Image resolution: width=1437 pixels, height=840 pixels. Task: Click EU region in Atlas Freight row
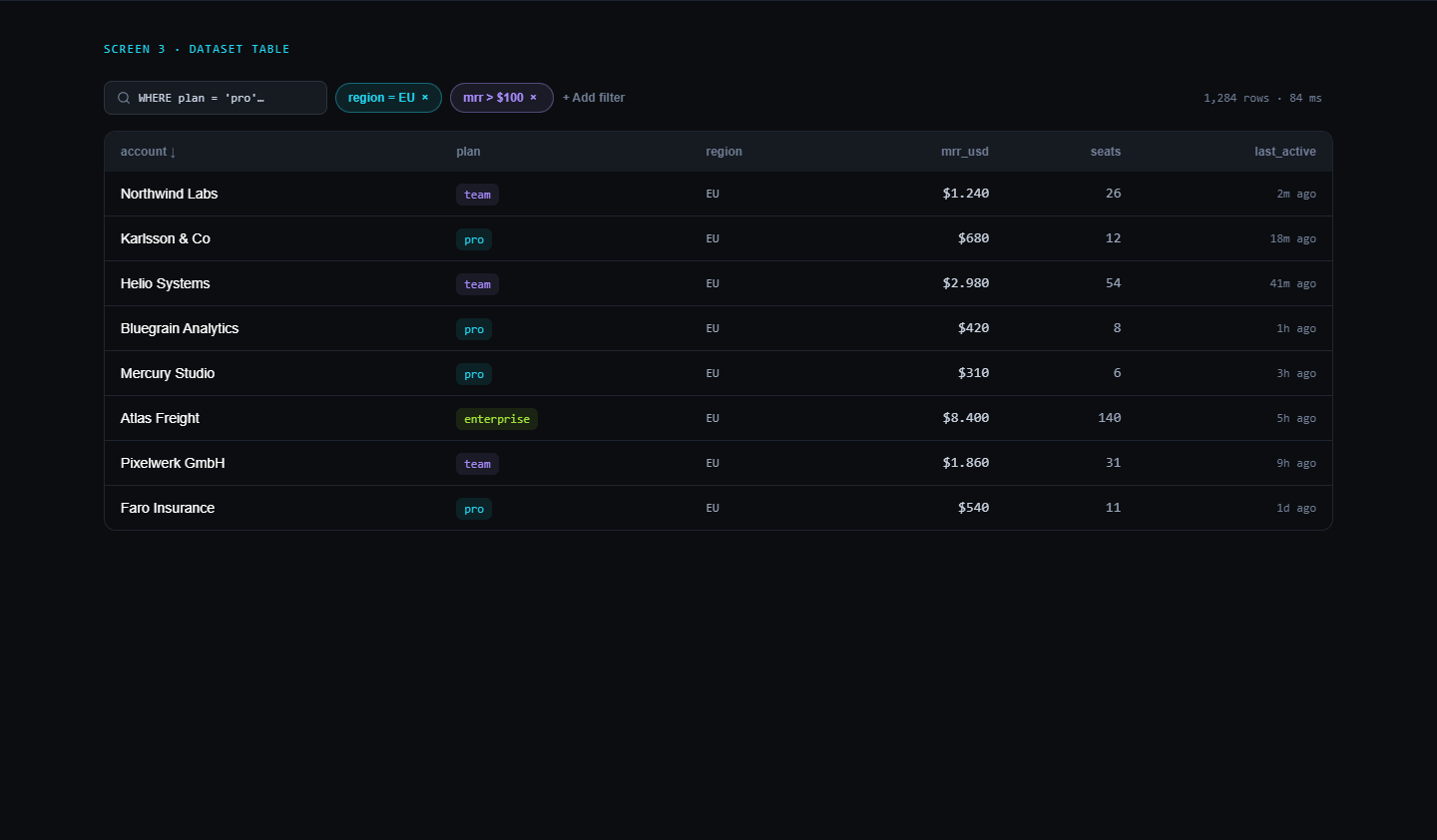point(713,418)
